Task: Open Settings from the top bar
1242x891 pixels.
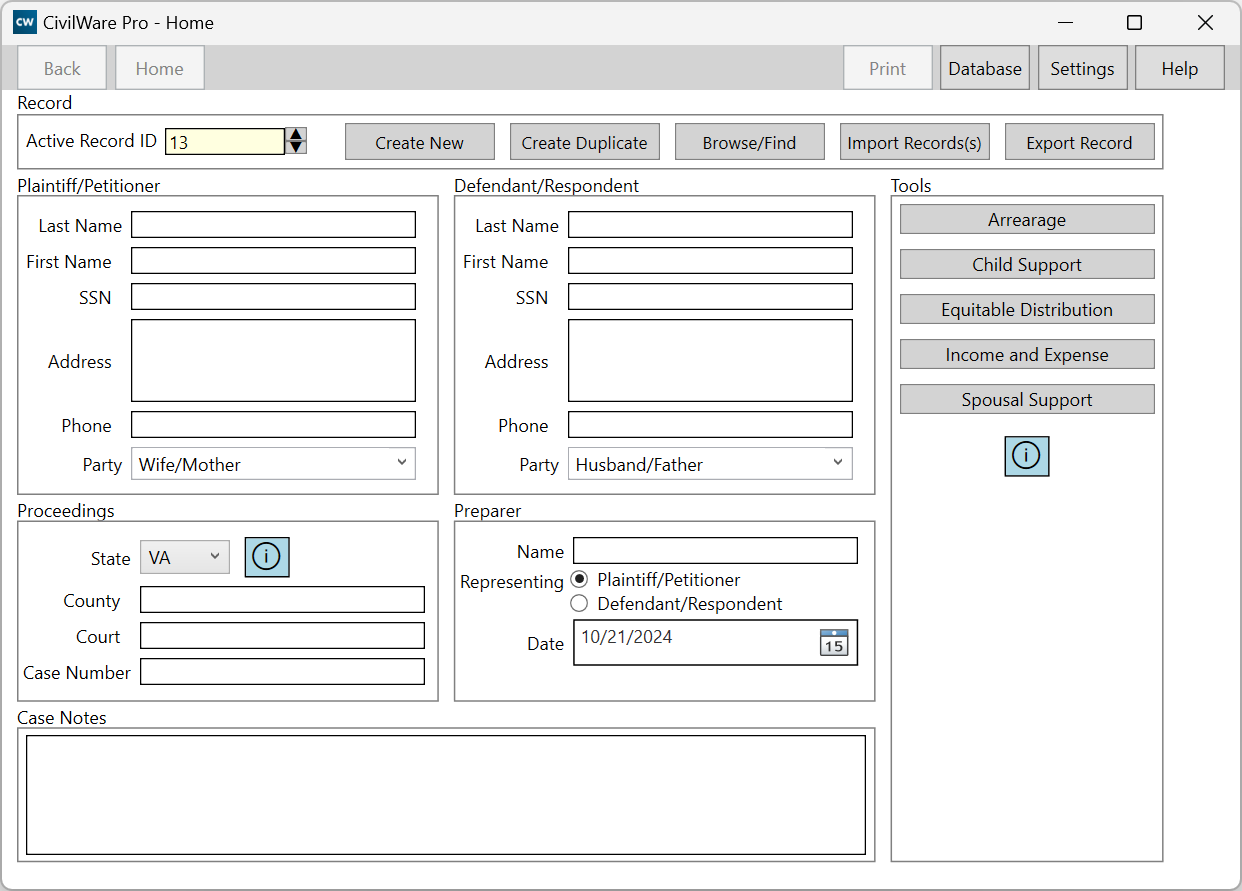Action: [1082, 69]
